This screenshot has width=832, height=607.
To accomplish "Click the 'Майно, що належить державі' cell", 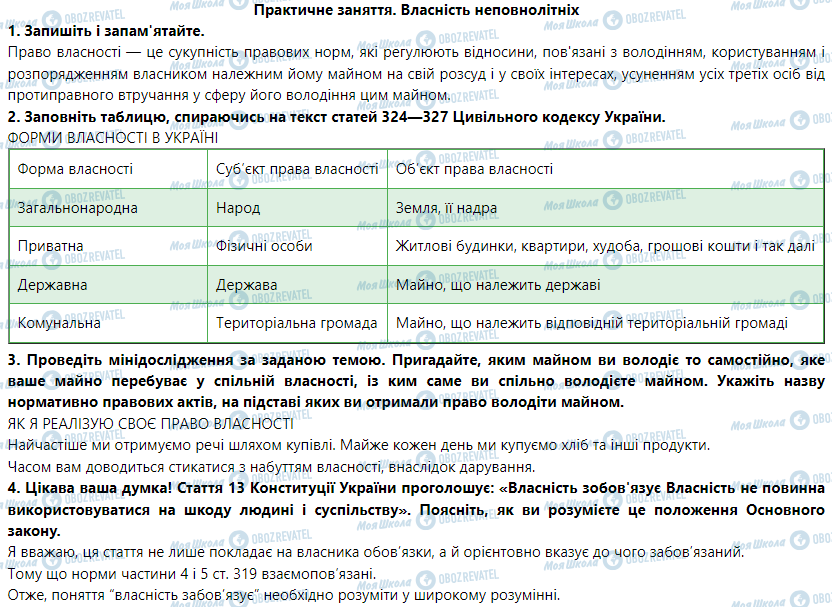I will (x=497, y=285).
